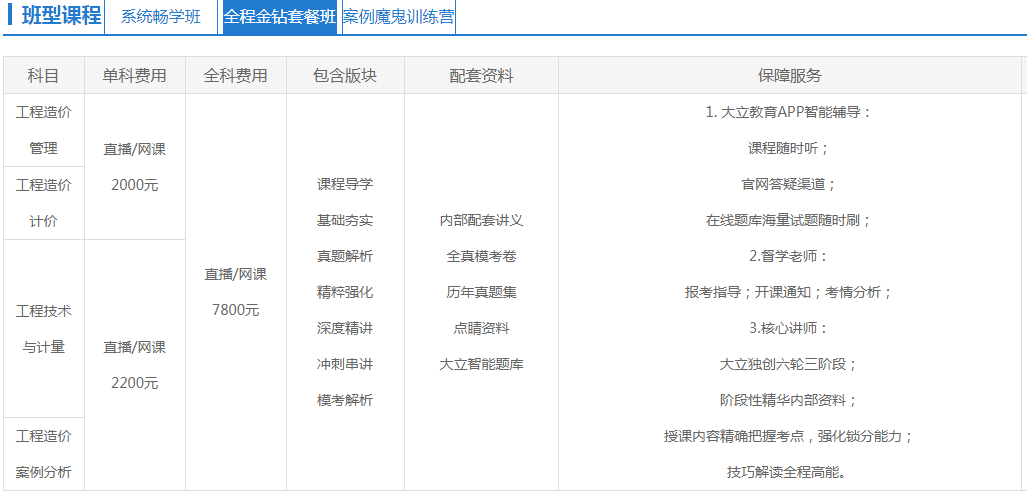This screenshot has height=495, width=1027.
Task: Click 基础夯实 in included modules
Action: click(345, 221)
